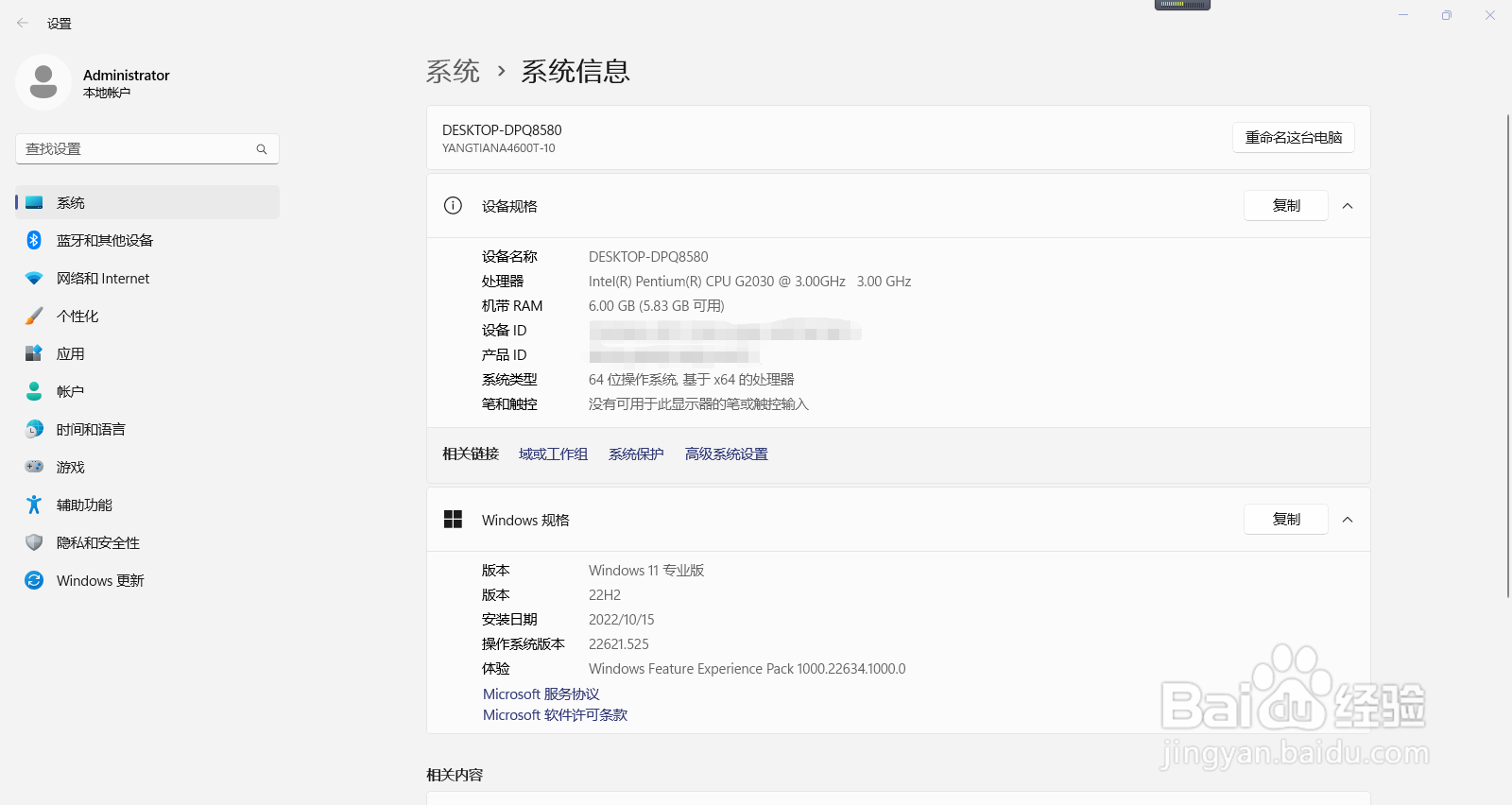Image resolution: width=1512 pixels, height=805 pixels.
Task: Click OS build value 22621.525
Action: point(618,644)
